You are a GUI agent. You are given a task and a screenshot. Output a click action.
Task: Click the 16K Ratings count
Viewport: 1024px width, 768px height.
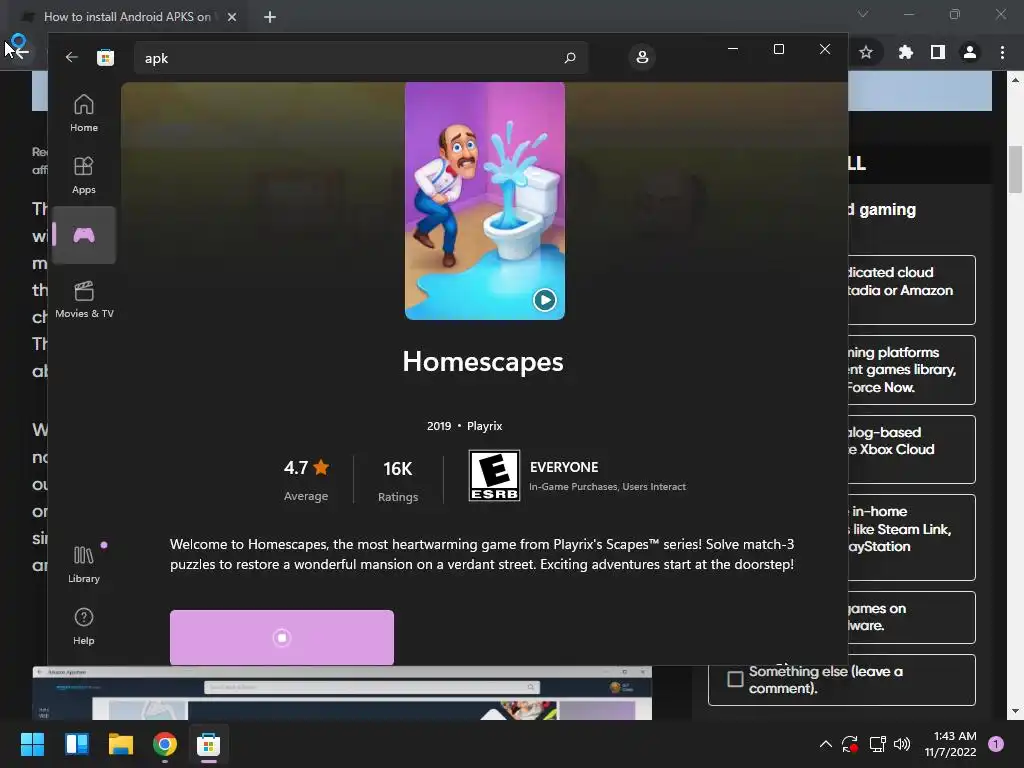click(398, 481)
